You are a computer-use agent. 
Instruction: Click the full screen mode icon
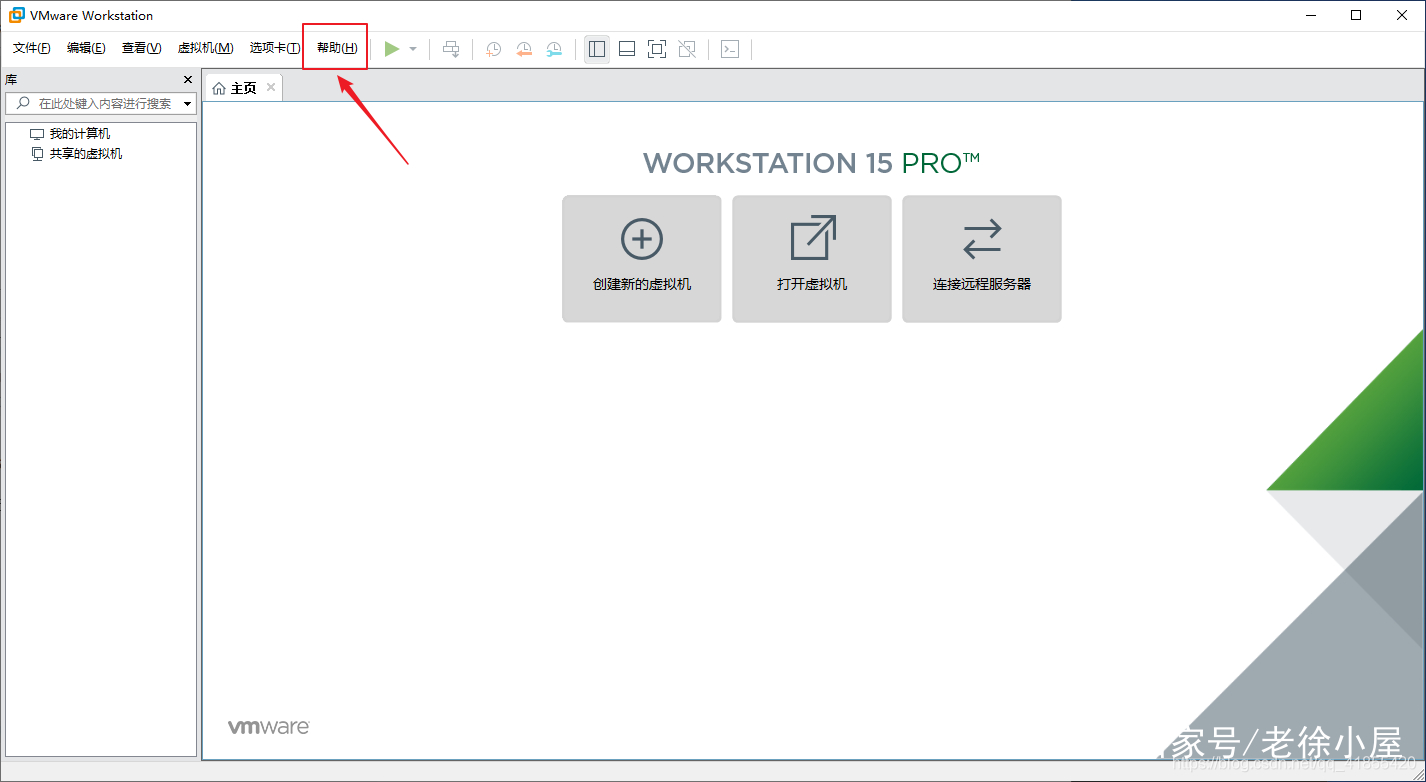(657, 49)
